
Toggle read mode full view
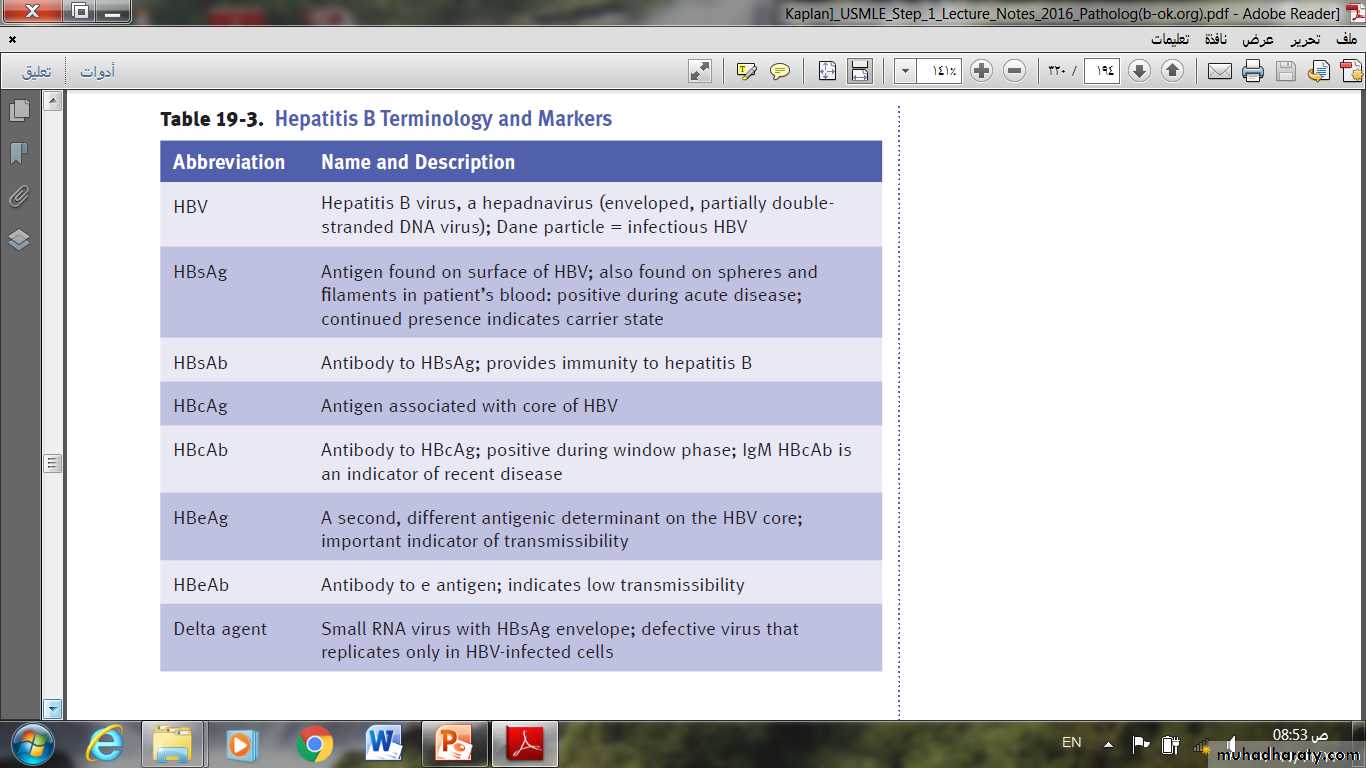[x=700, y=71]
